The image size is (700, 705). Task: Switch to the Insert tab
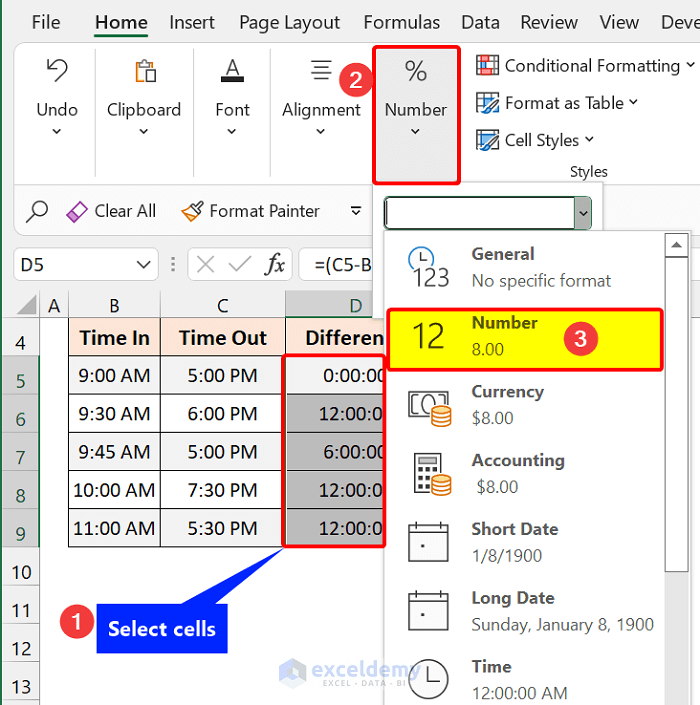coord(192,22)
